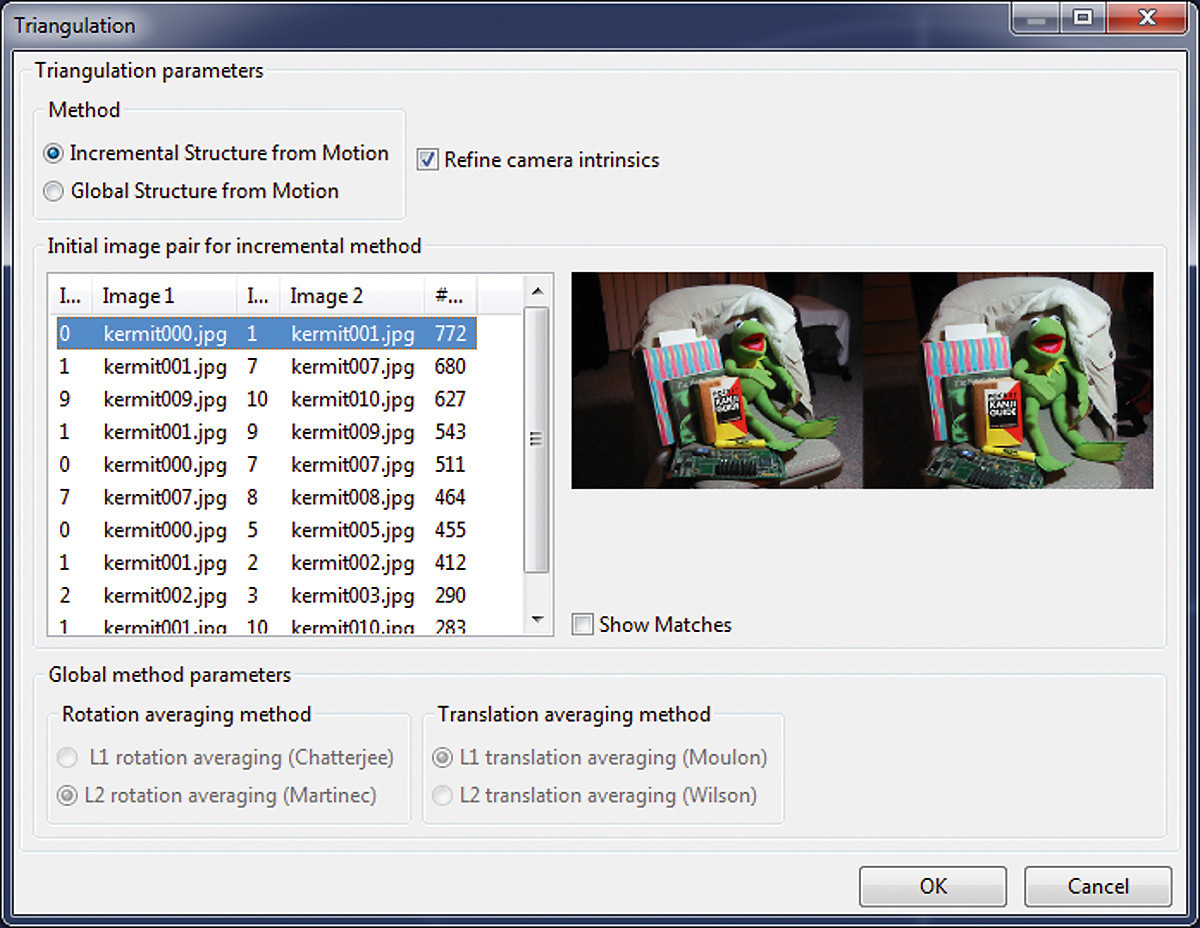The width and height of the screenshot is (1200, 928).
Task: Click the right Kermit preview image
Action: (x=1008, y=380)
